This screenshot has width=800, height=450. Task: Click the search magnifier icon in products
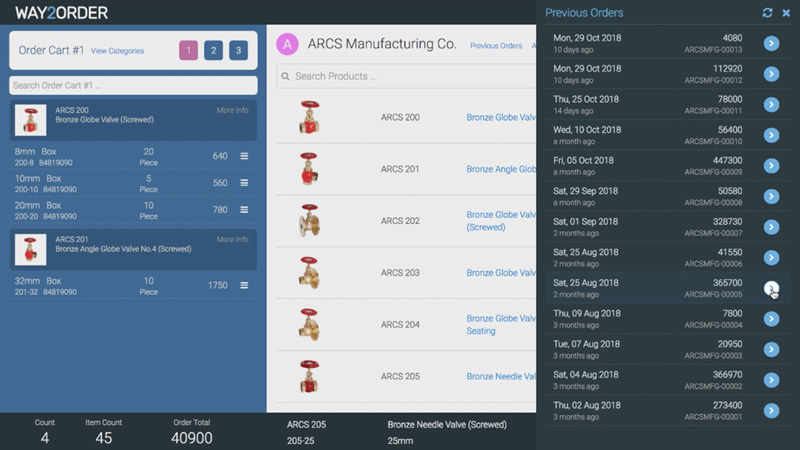point(285,77)
